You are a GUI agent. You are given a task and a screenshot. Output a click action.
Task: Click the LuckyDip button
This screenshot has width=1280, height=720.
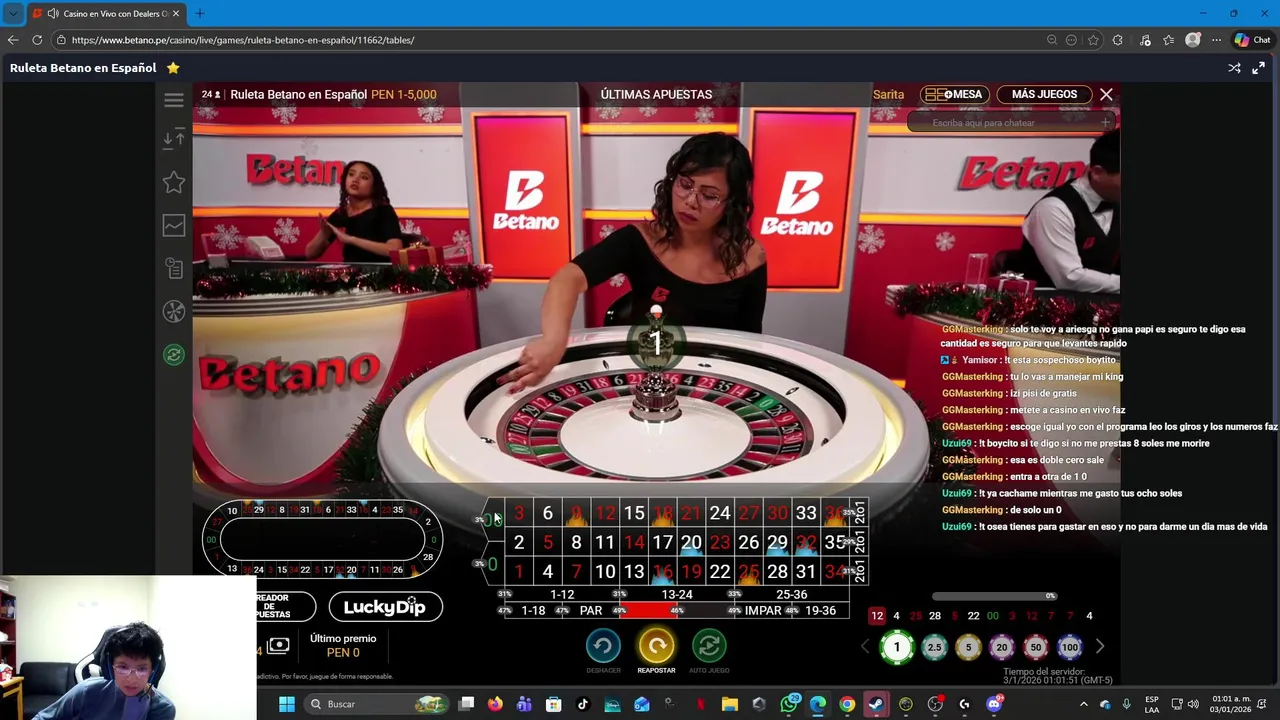coord(385,607)
